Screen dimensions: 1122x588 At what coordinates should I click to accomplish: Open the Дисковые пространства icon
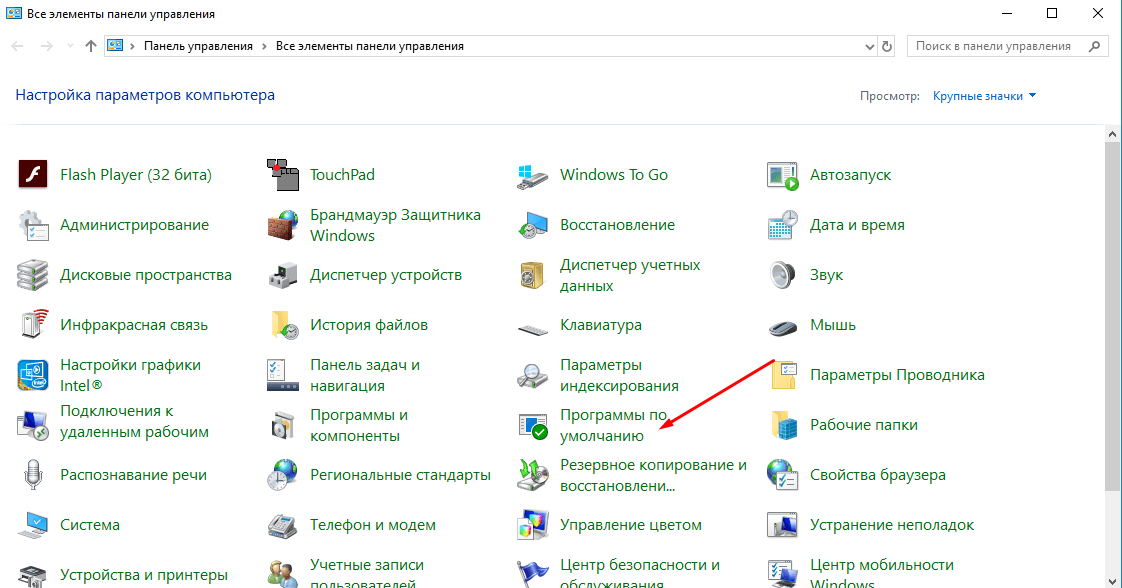[33, 275]
